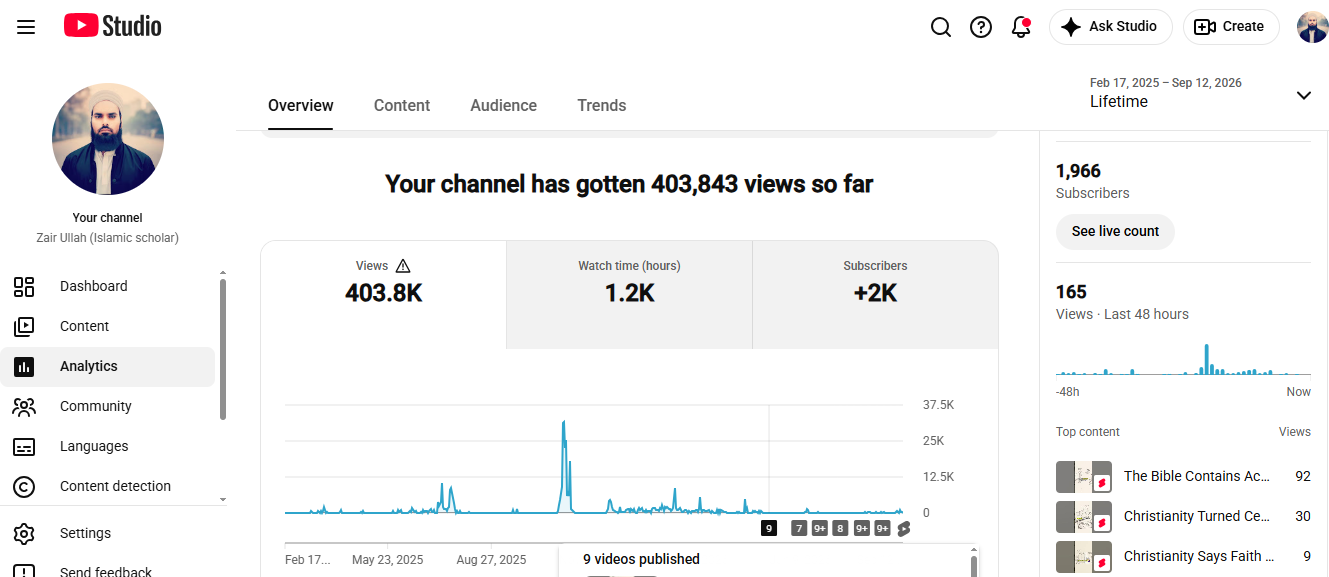This screenshot has width=1329, height=577.
Task: Click the Shorts marker icon on chart
Action: 904,528
